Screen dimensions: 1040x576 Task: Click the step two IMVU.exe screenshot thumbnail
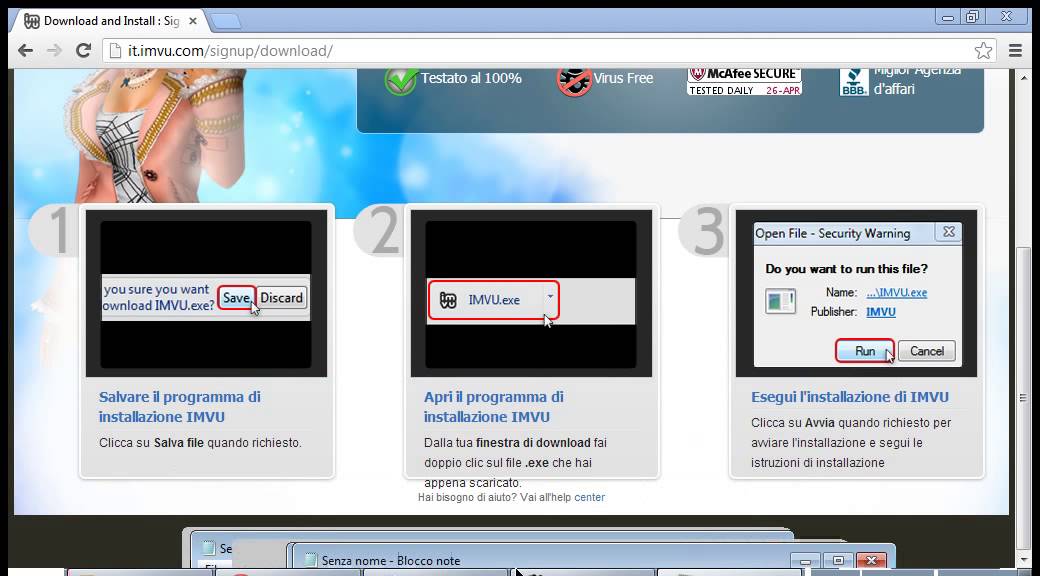(x=531, y=293)
